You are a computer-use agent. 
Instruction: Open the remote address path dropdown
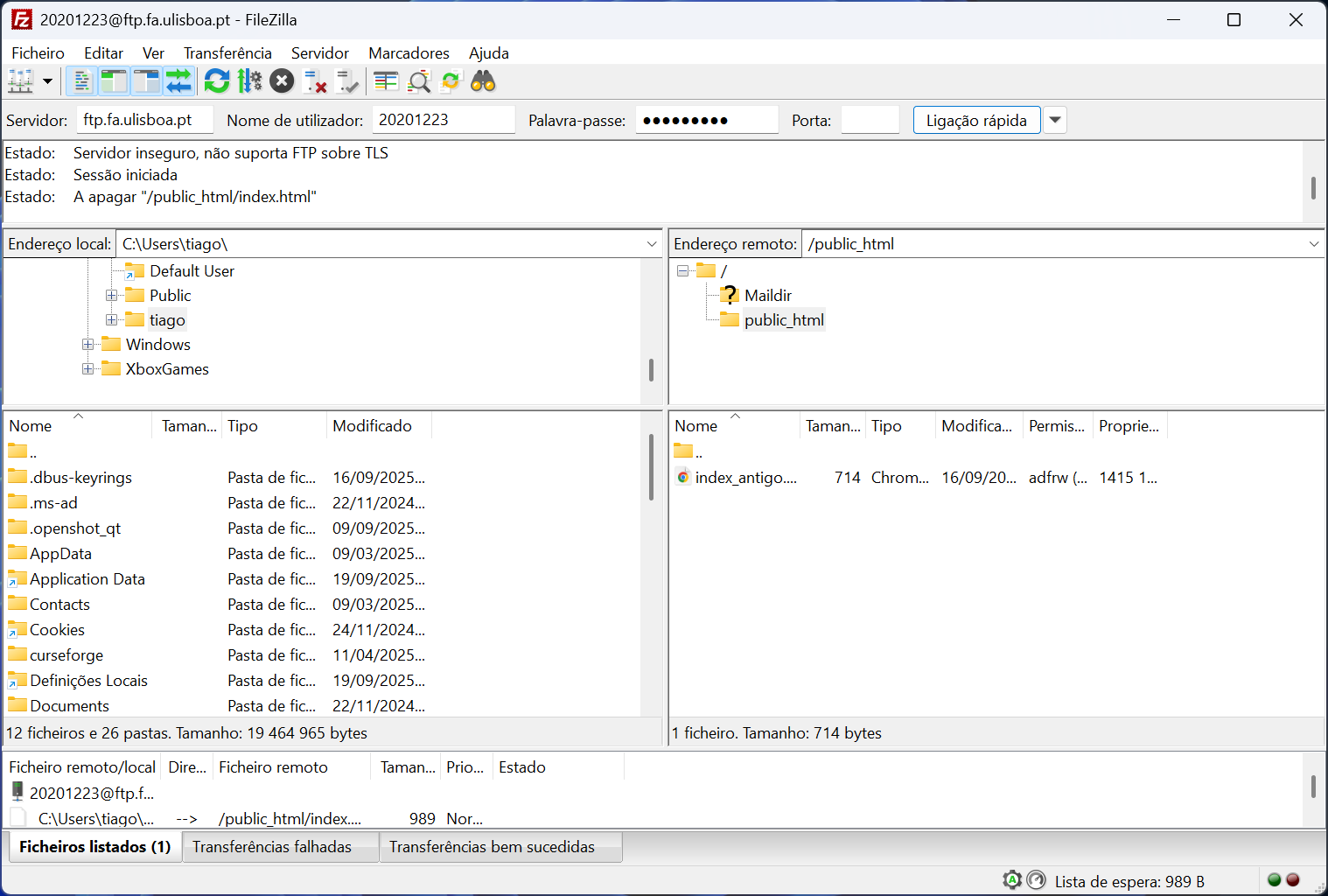[1314, 244]
